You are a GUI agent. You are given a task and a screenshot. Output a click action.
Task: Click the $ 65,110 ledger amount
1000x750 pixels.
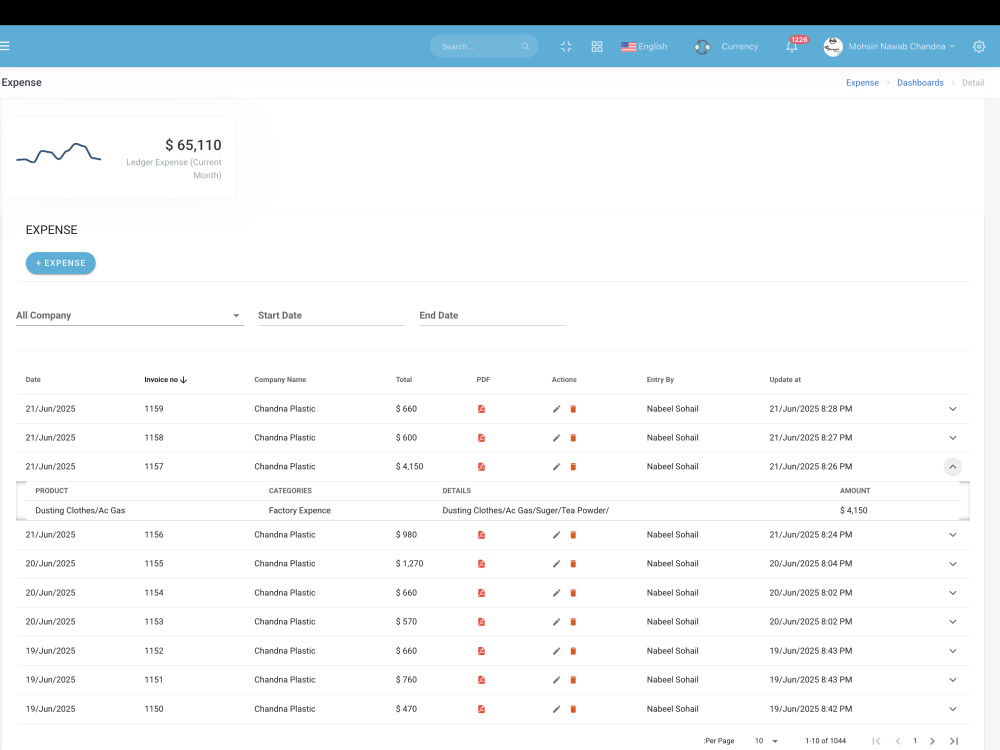click(193, 145)
